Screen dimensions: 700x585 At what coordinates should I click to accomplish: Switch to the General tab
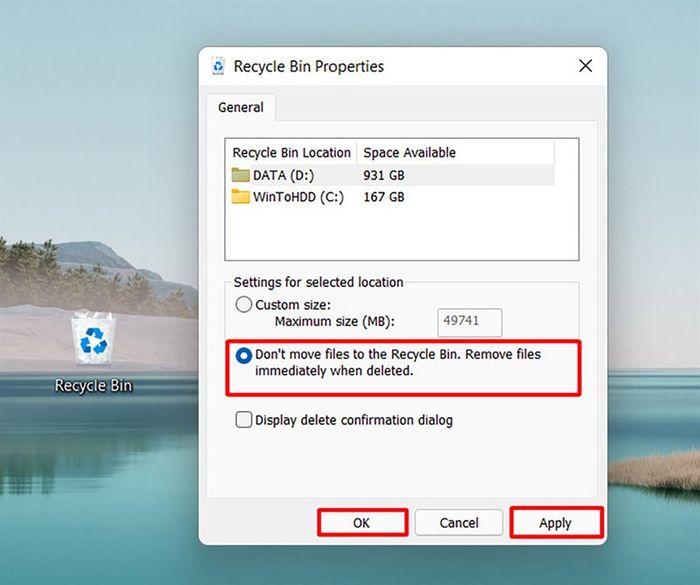pos(241,108)
